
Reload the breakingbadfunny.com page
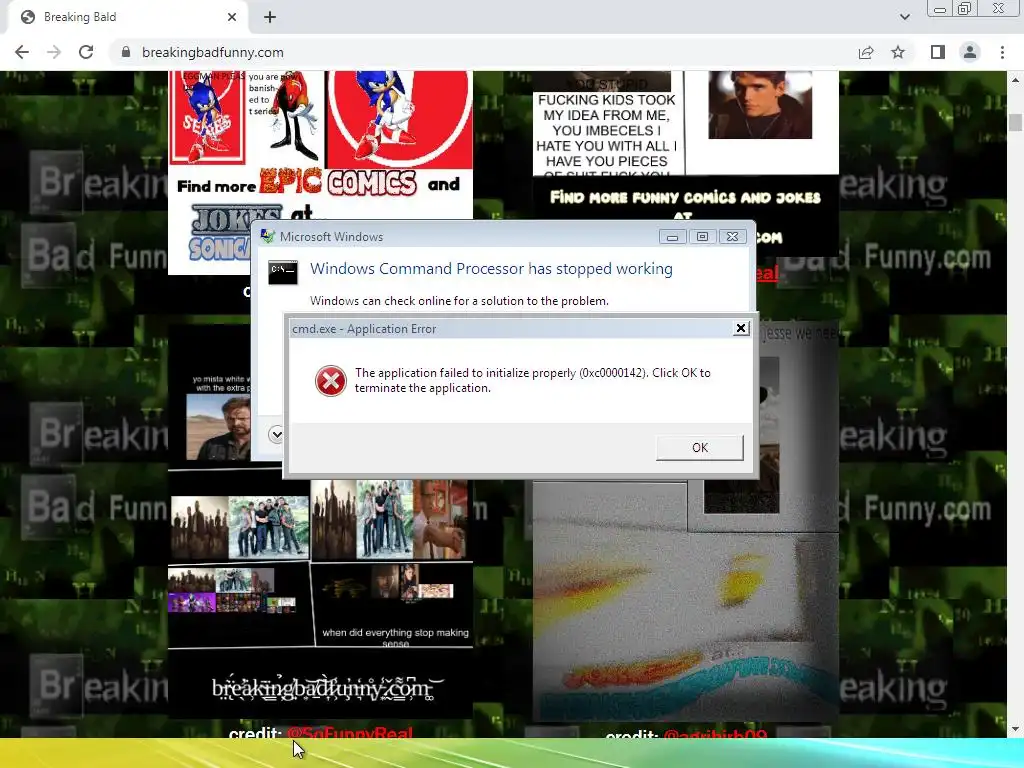pos(86,52)
